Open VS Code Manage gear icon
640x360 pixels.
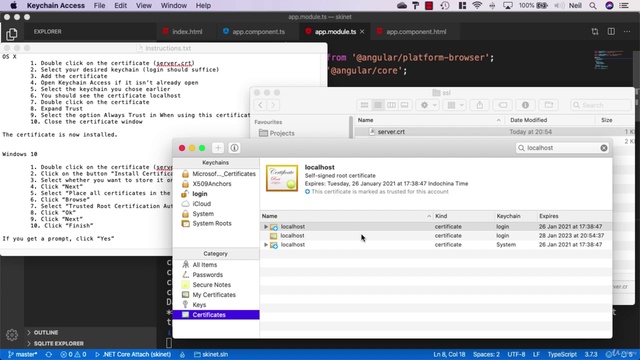coord(12,335)
